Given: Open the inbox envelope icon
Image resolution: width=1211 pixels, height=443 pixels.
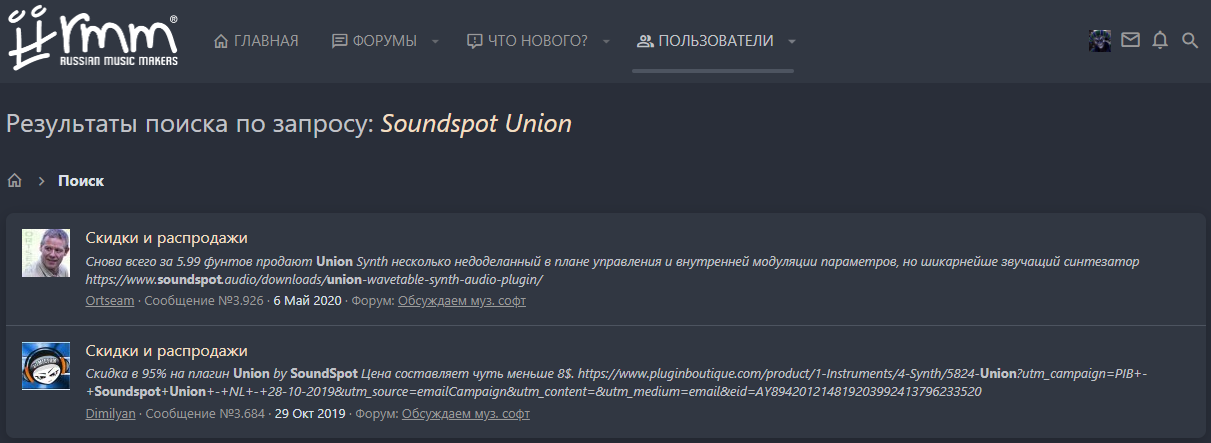Looking at the screenshot, I should (1130, 41).
